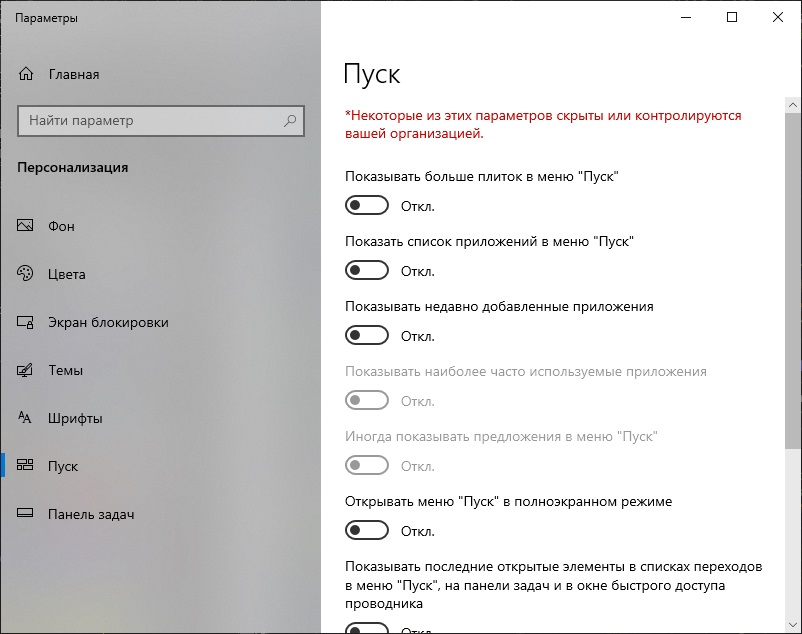Toggle 'Показать список приложений' switch

(x=367, y=270)
